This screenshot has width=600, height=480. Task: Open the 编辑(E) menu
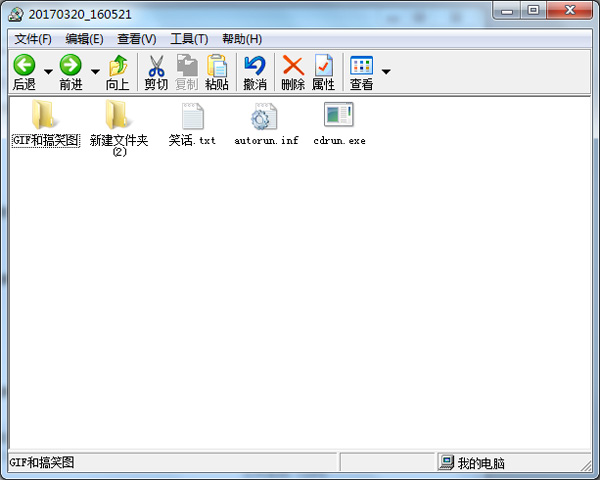pos(84,39)
